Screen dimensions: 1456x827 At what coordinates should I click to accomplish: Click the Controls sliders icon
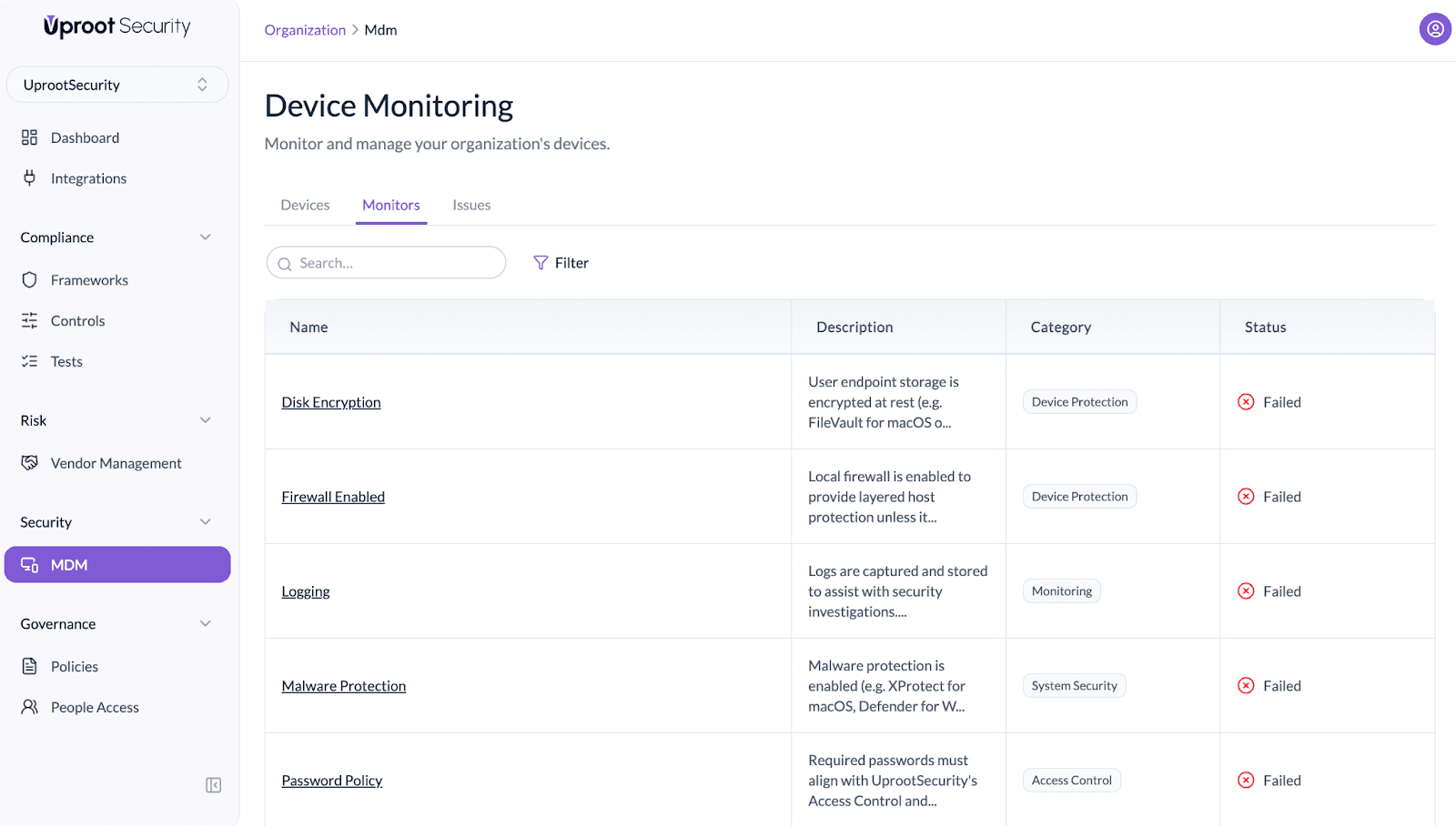(29, 321)
